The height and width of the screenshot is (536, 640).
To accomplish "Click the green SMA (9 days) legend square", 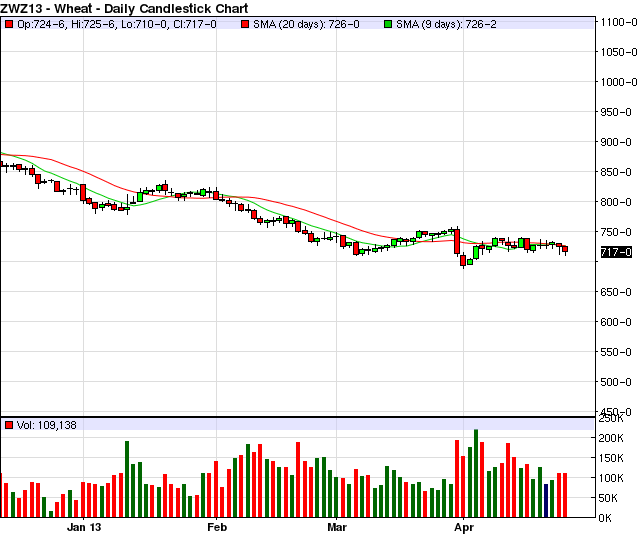I will coord(388,24).
